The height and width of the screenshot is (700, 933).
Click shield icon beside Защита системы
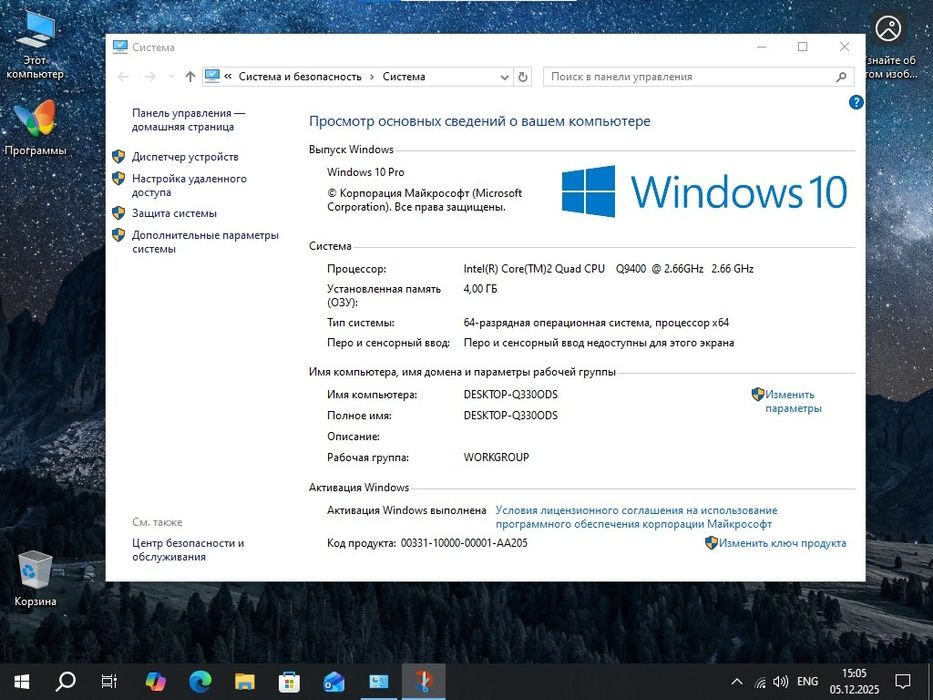[x=118, y=213]
